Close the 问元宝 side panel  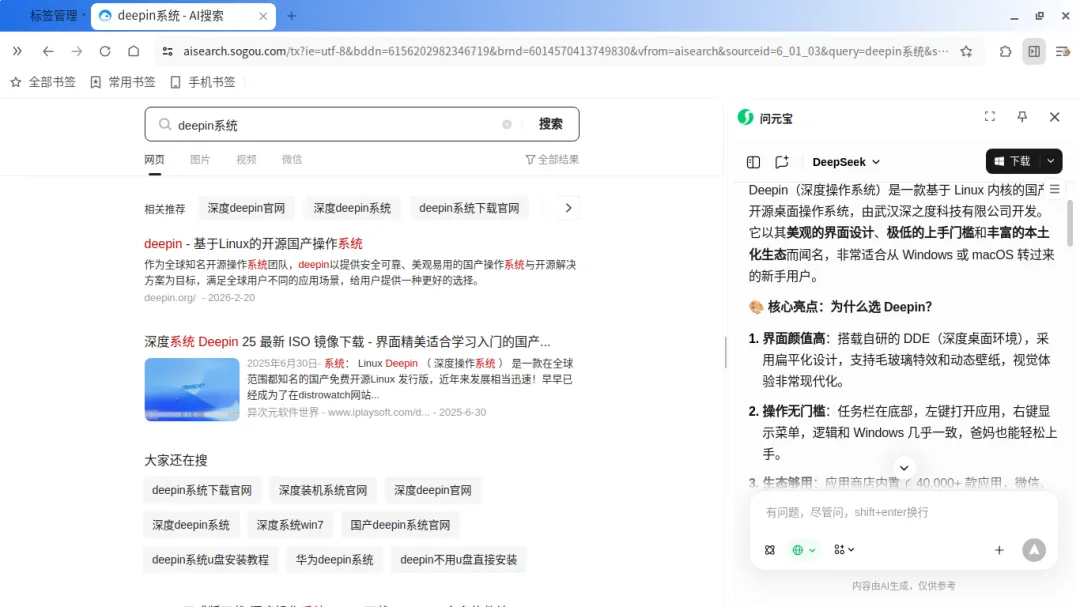1055,117
